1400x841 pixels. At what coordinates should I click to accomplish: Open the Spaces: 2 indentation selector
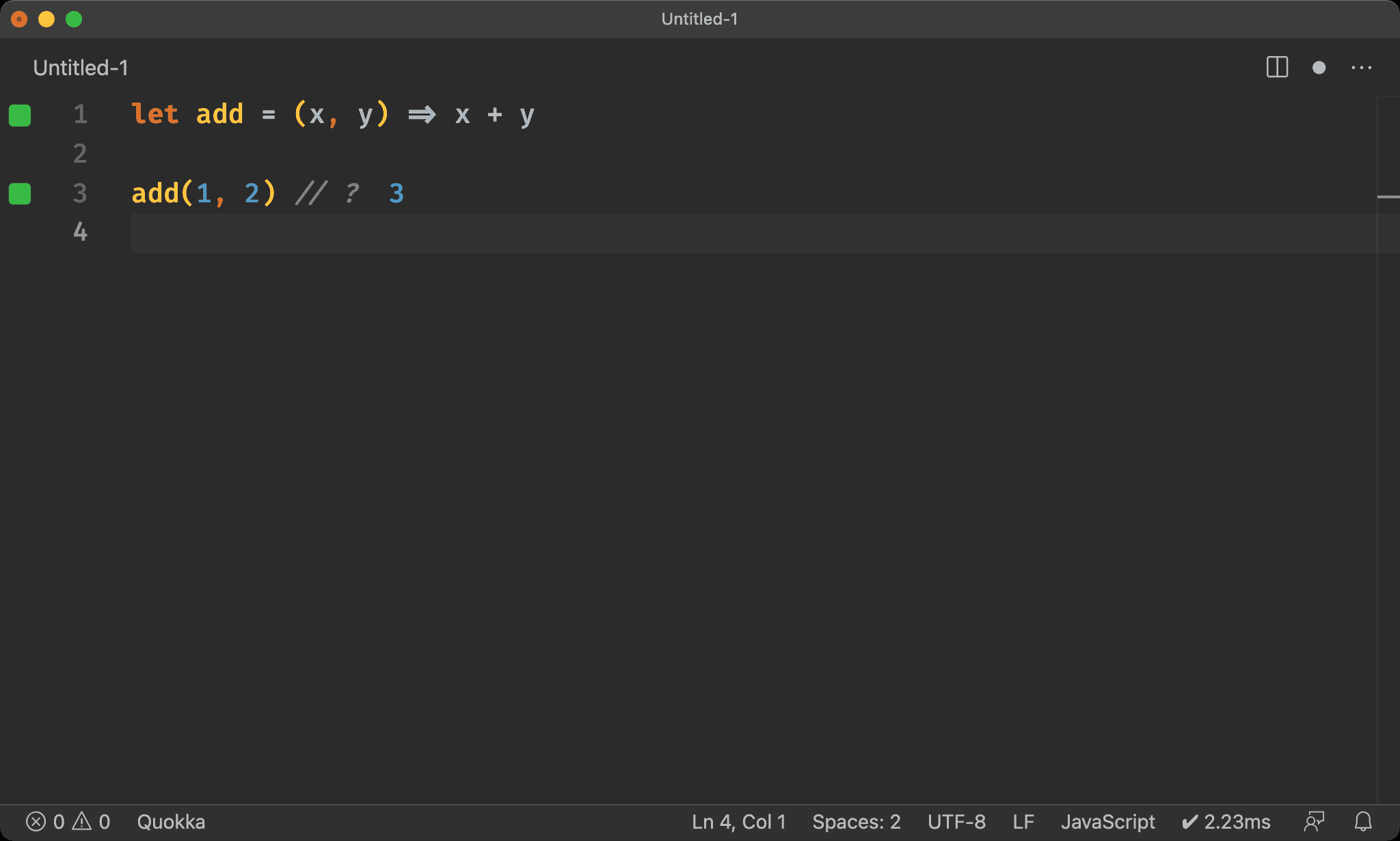[x=856, y=821]
